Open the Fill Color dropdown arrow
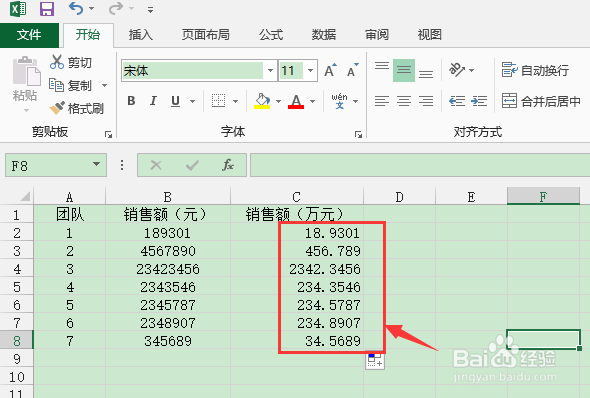Screen dimensions: 590x398 click(278, 101)
